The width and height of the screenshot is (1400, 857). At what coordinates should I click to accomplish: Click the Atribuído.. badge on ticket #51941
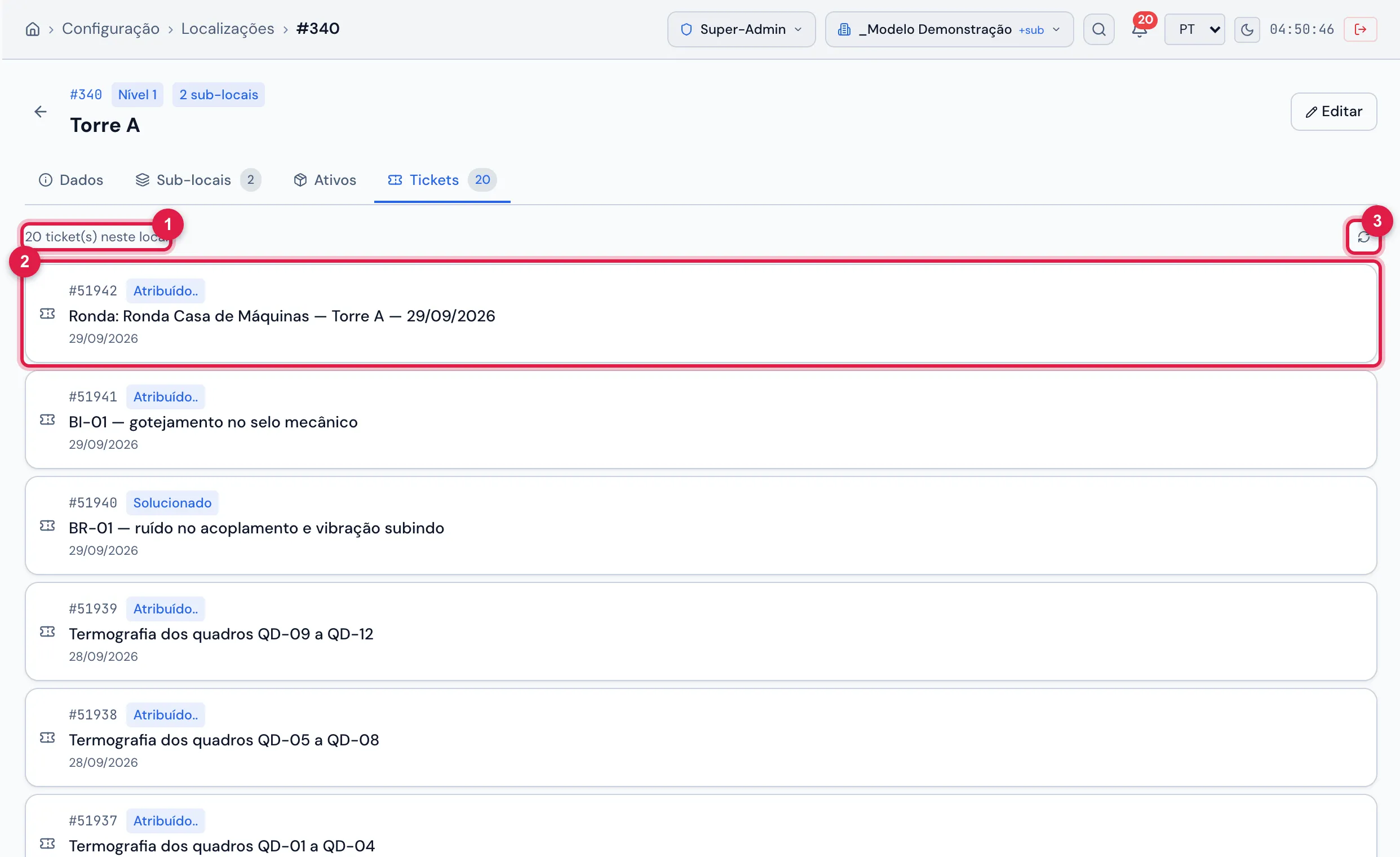(x=165, y=397)
